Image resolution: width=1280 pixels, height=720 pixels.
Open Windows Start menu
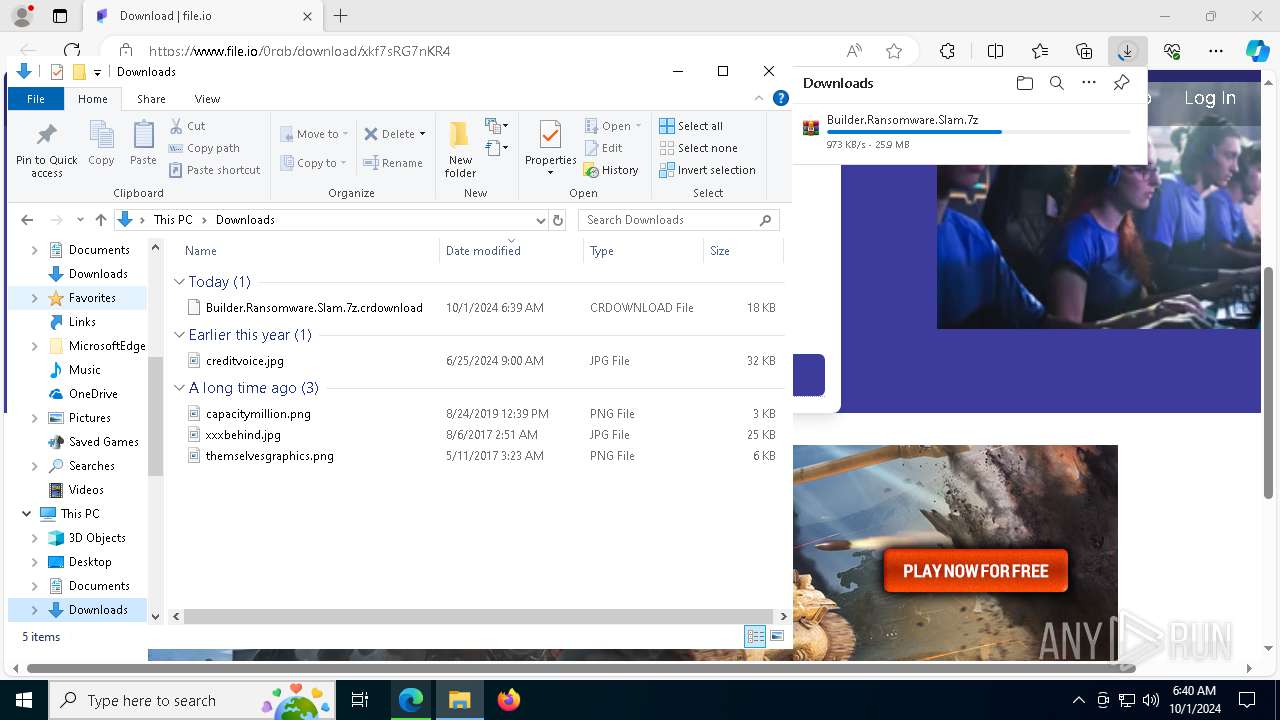(x=24, y=700)
